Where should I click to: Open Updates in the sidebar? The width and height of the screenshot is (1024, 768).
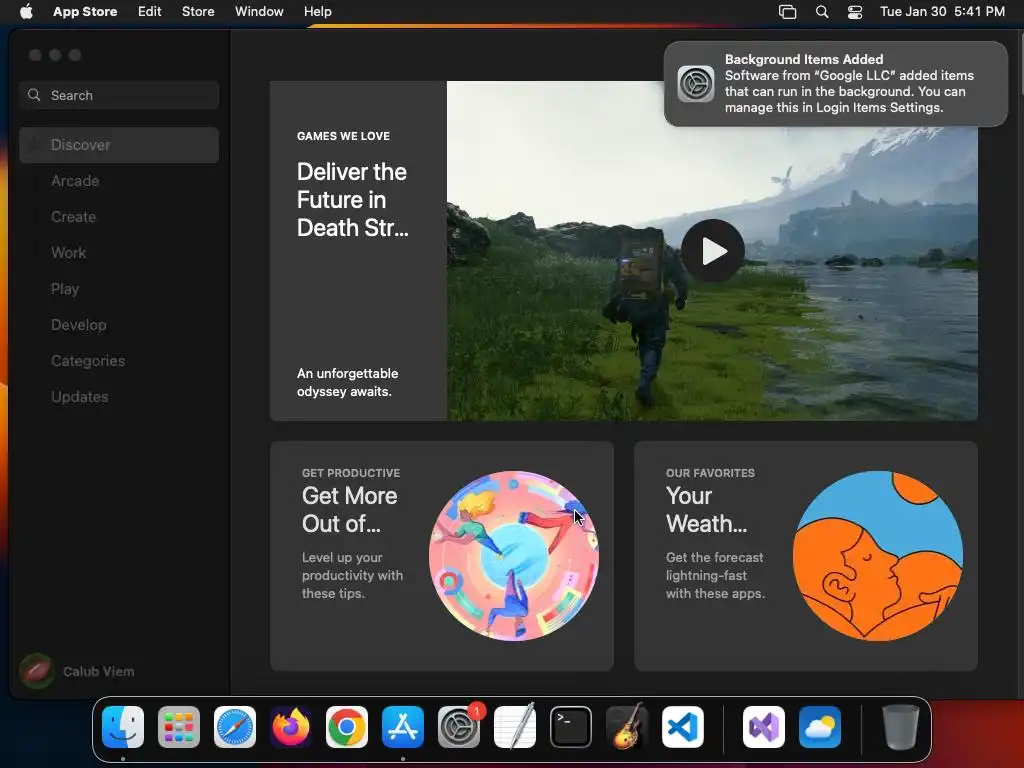pyautogui.click(x=119, y=396)
